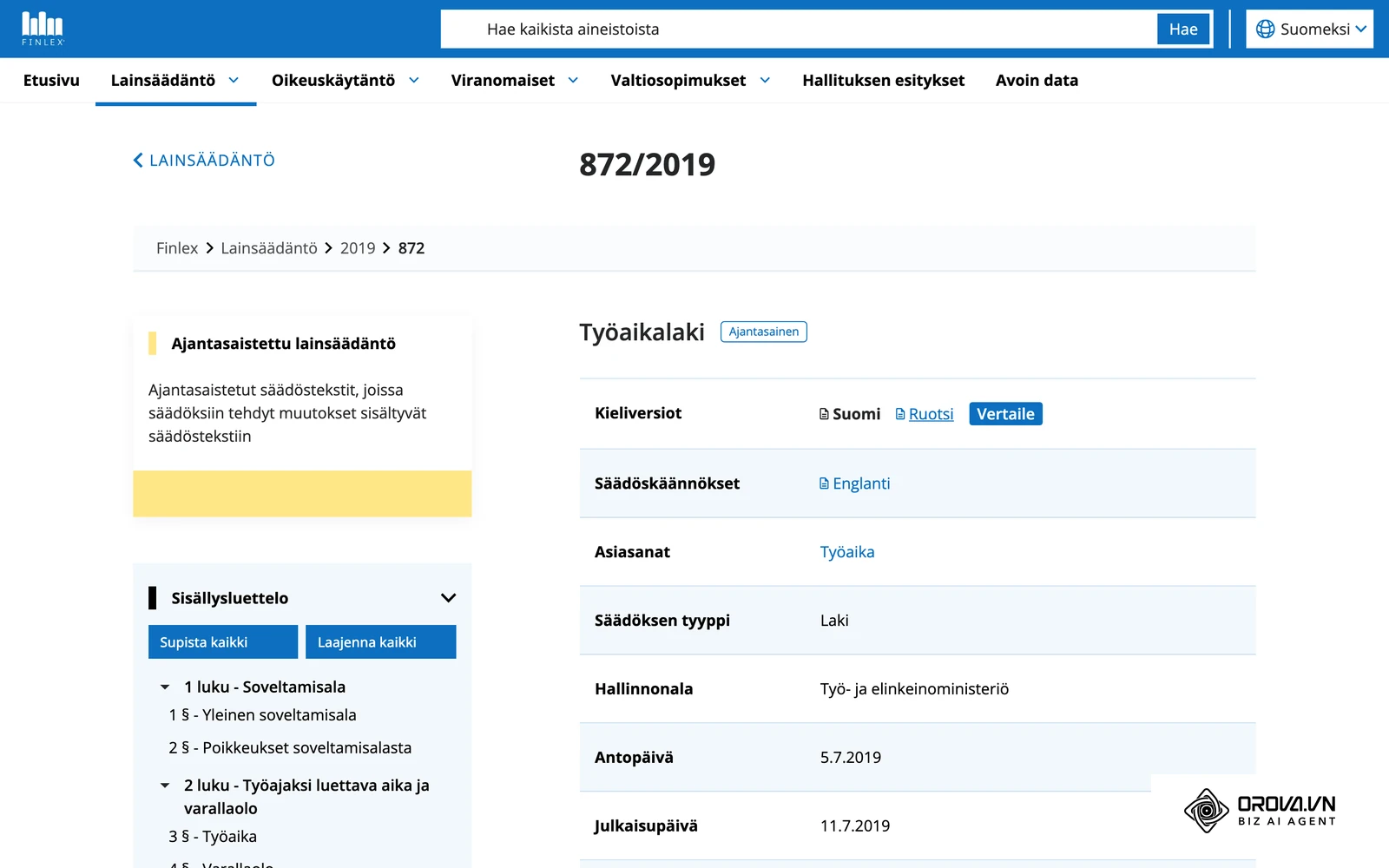
Task: Click the Hae search button
Action: coord(1183,30)
